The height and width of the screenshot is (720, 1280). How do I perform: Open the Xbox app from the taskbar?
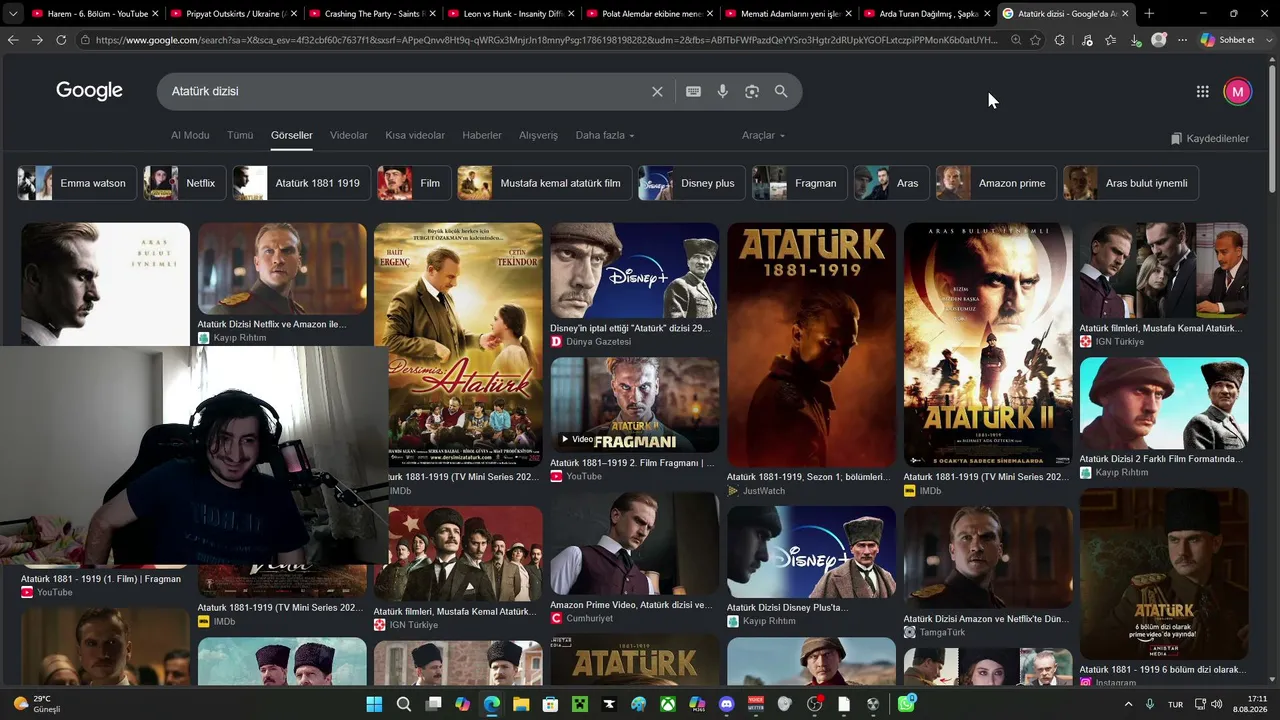[x=668, y=704]
